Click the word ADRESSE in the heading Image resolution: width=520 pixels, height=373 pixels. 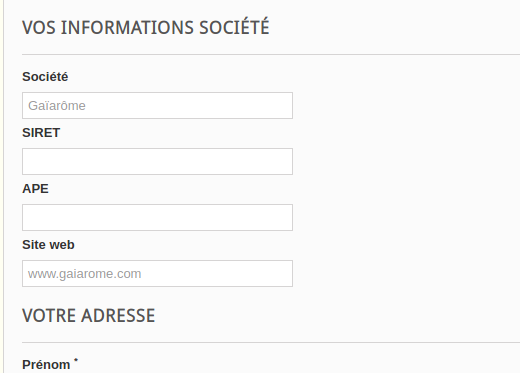coord(118,315)
